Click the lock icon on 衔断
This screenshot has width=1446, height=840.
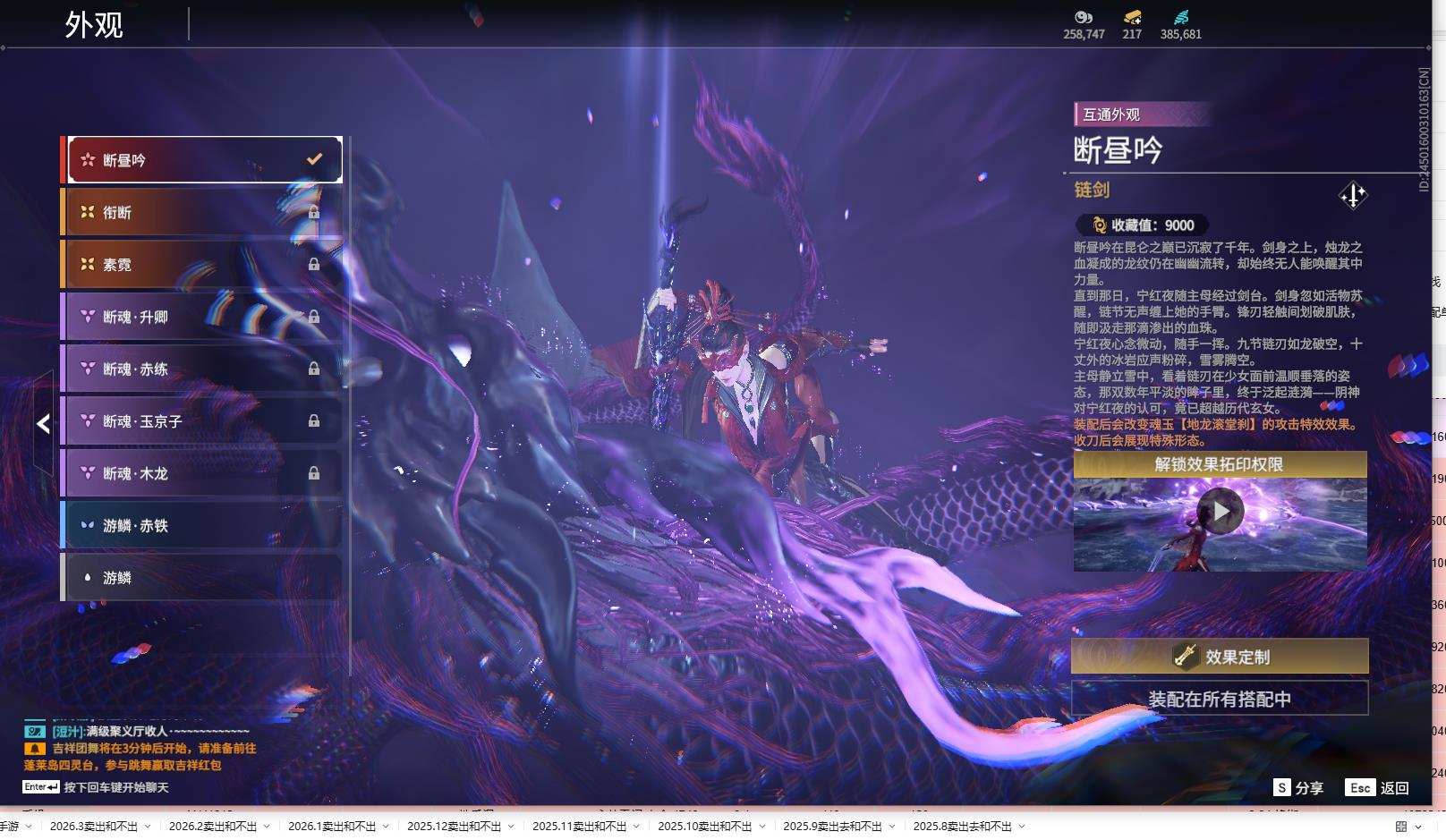(x=314, y=212)
